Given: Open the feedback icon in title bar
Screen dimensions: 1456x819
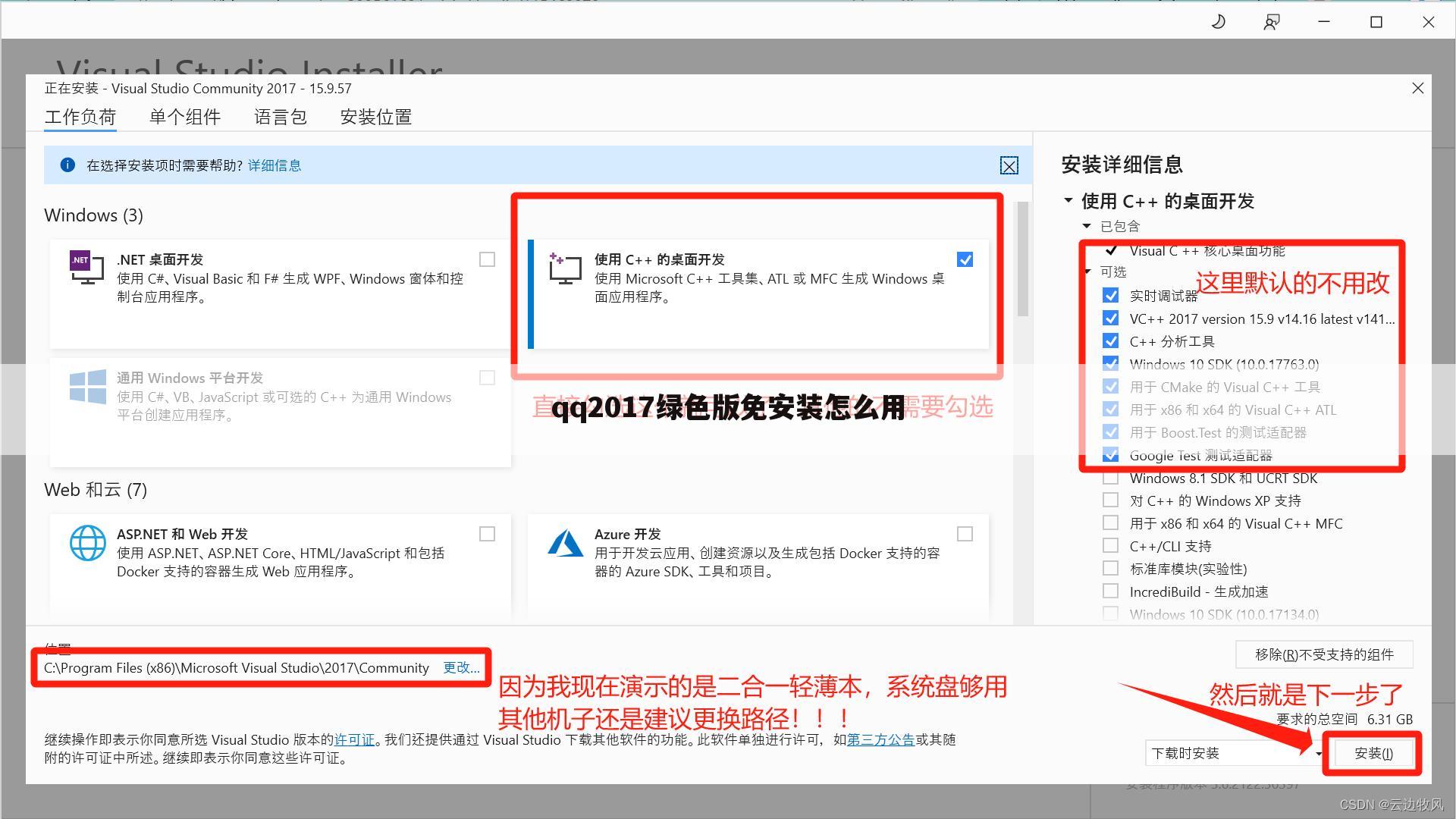Looking at the screenshot, I should tap(1272, 22).
